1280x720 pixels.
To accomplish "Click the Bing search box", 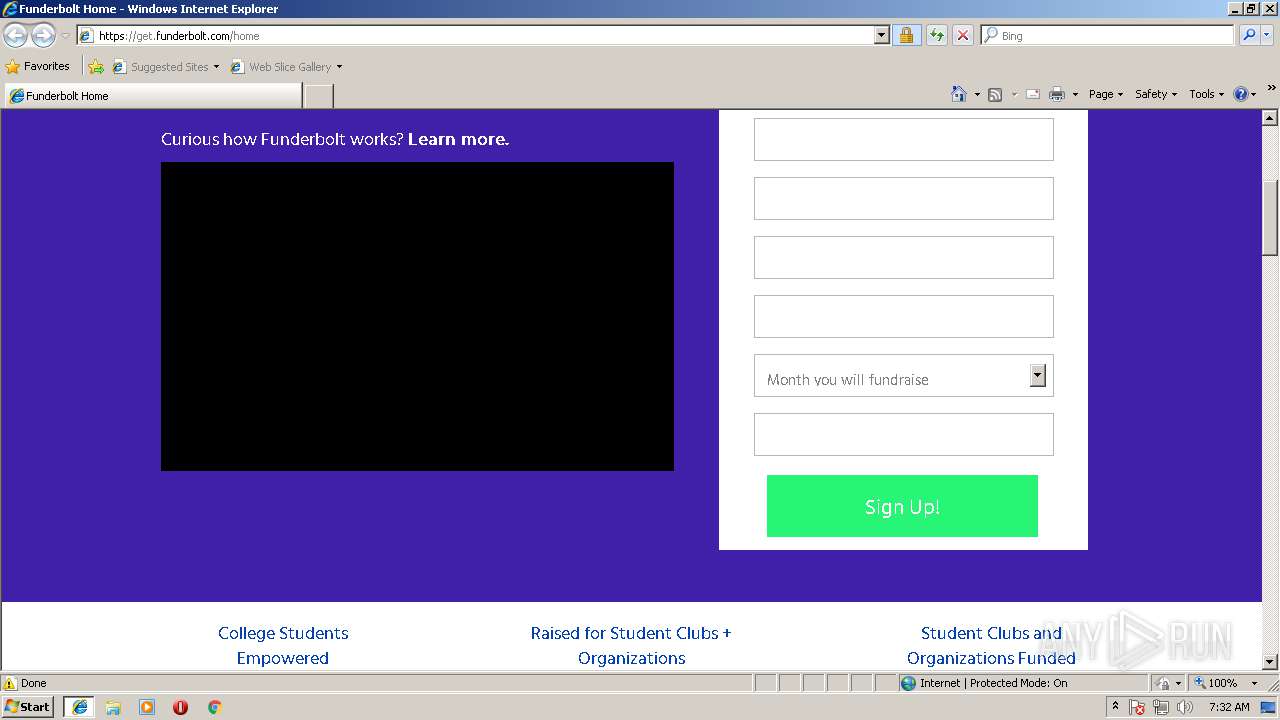I will click(1108, 35).
